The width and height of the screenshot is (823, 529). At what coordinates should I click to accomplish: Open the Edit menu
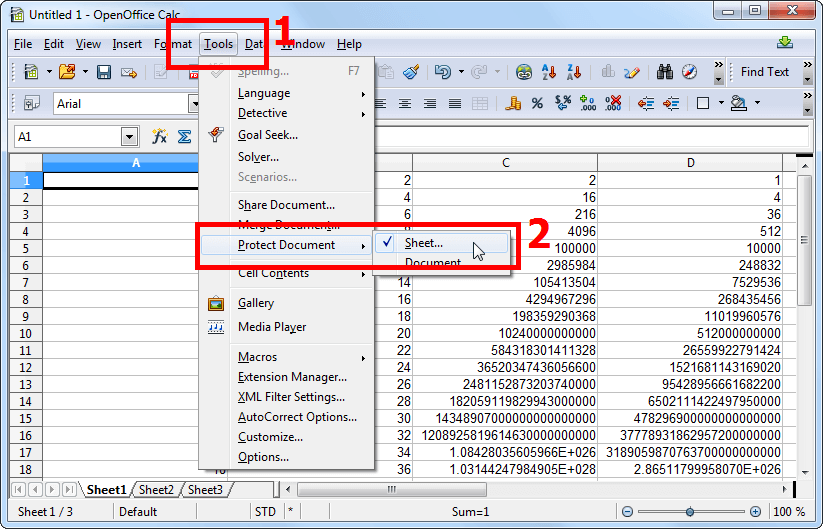pos(54,44)
